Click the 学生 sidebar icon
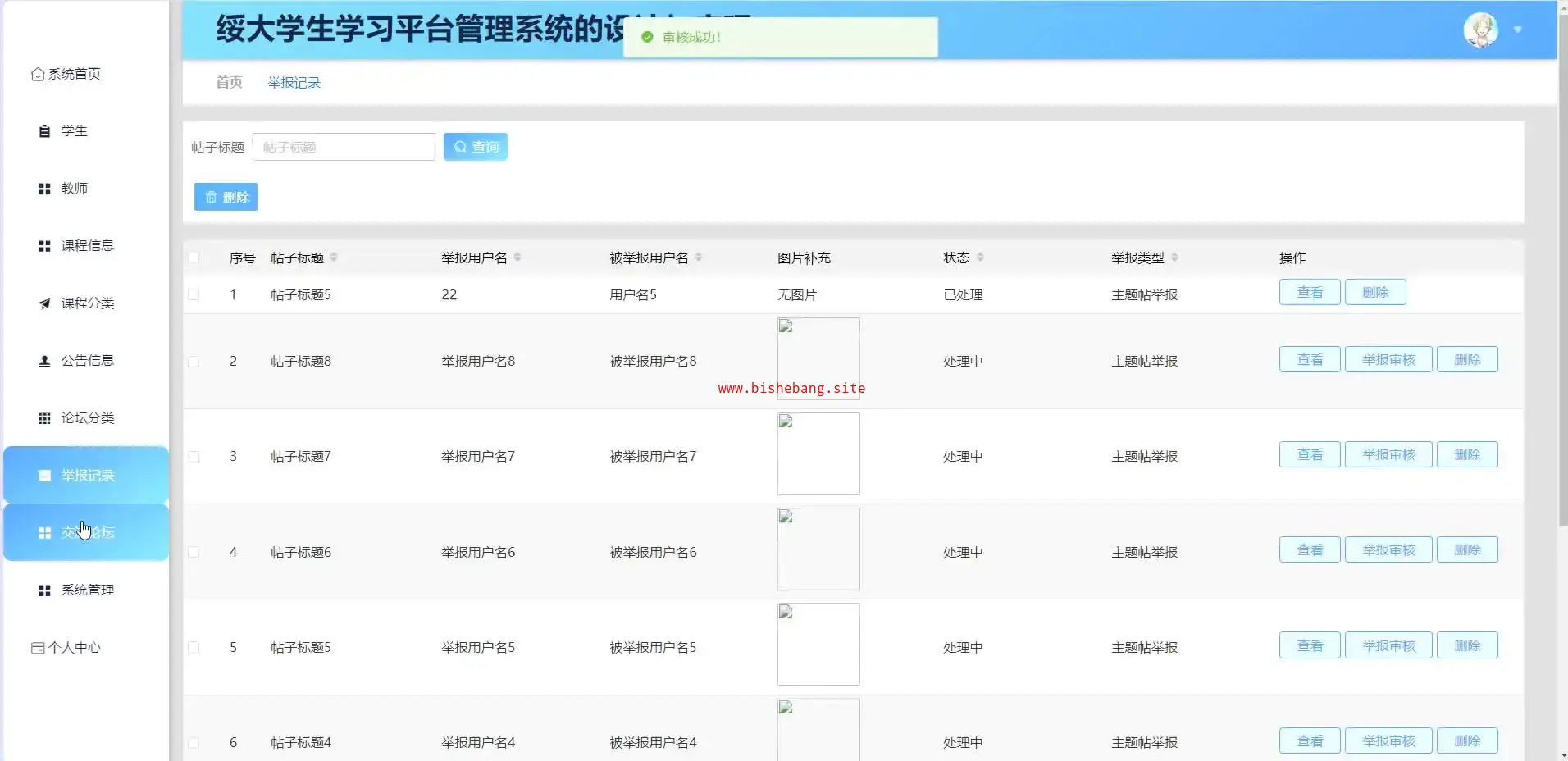Screen dimensions: 1568x761 point(44,132)
